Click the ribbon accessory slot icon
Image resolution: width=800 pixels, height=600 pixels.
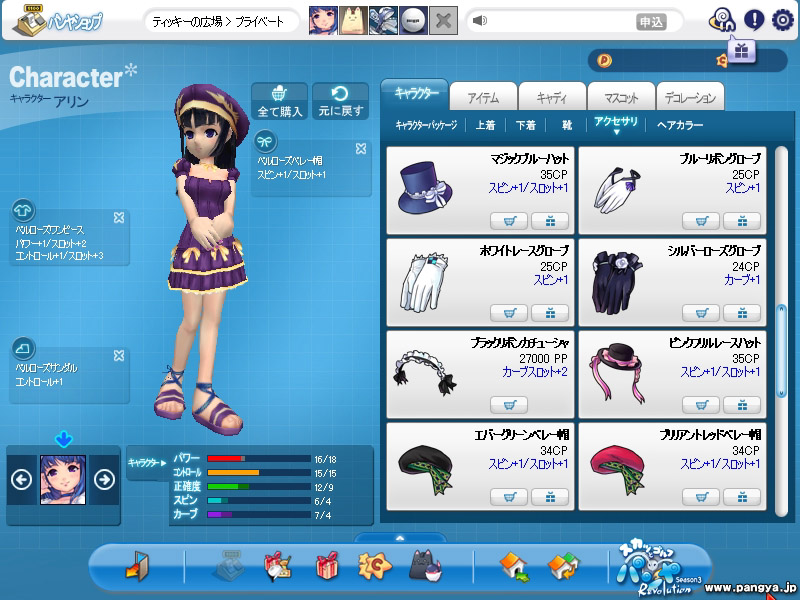264,141
